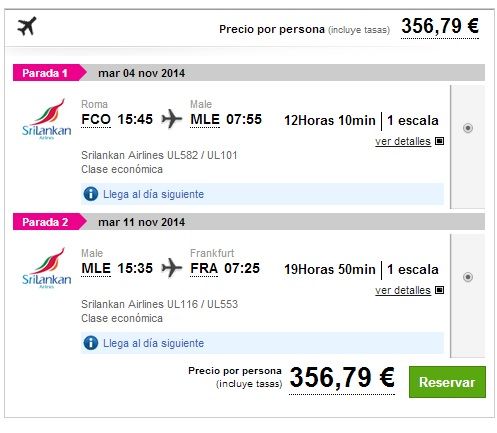This screenshot has height=433, width=497.
Task: Click the top price 356,79 € link
Action: [x=440, y=27]
